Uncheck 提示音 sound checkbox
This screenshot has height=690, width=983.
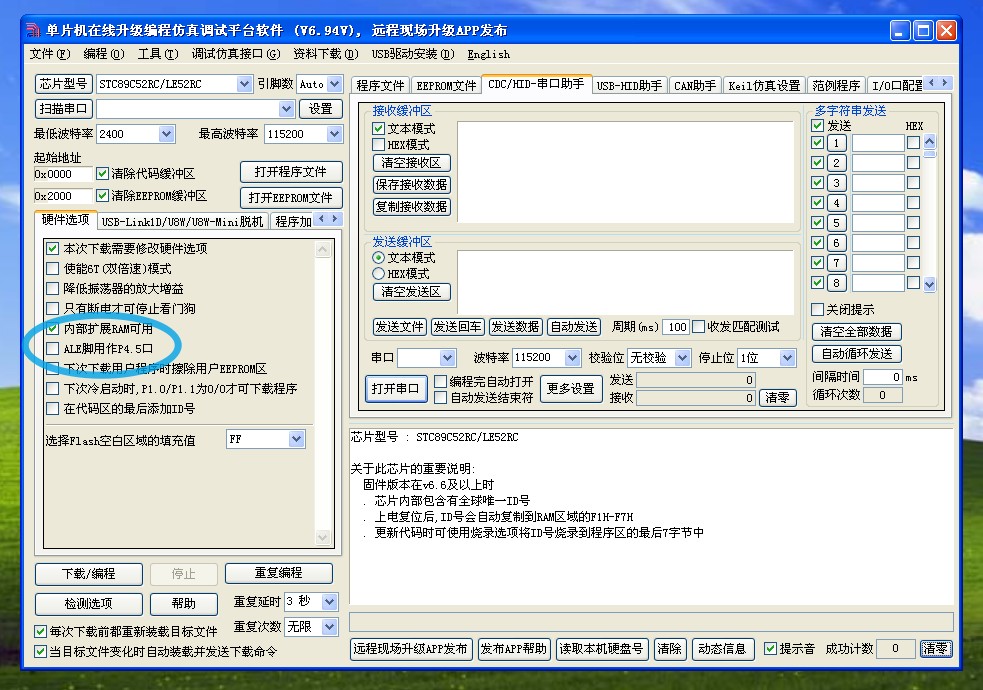[770, 649]
